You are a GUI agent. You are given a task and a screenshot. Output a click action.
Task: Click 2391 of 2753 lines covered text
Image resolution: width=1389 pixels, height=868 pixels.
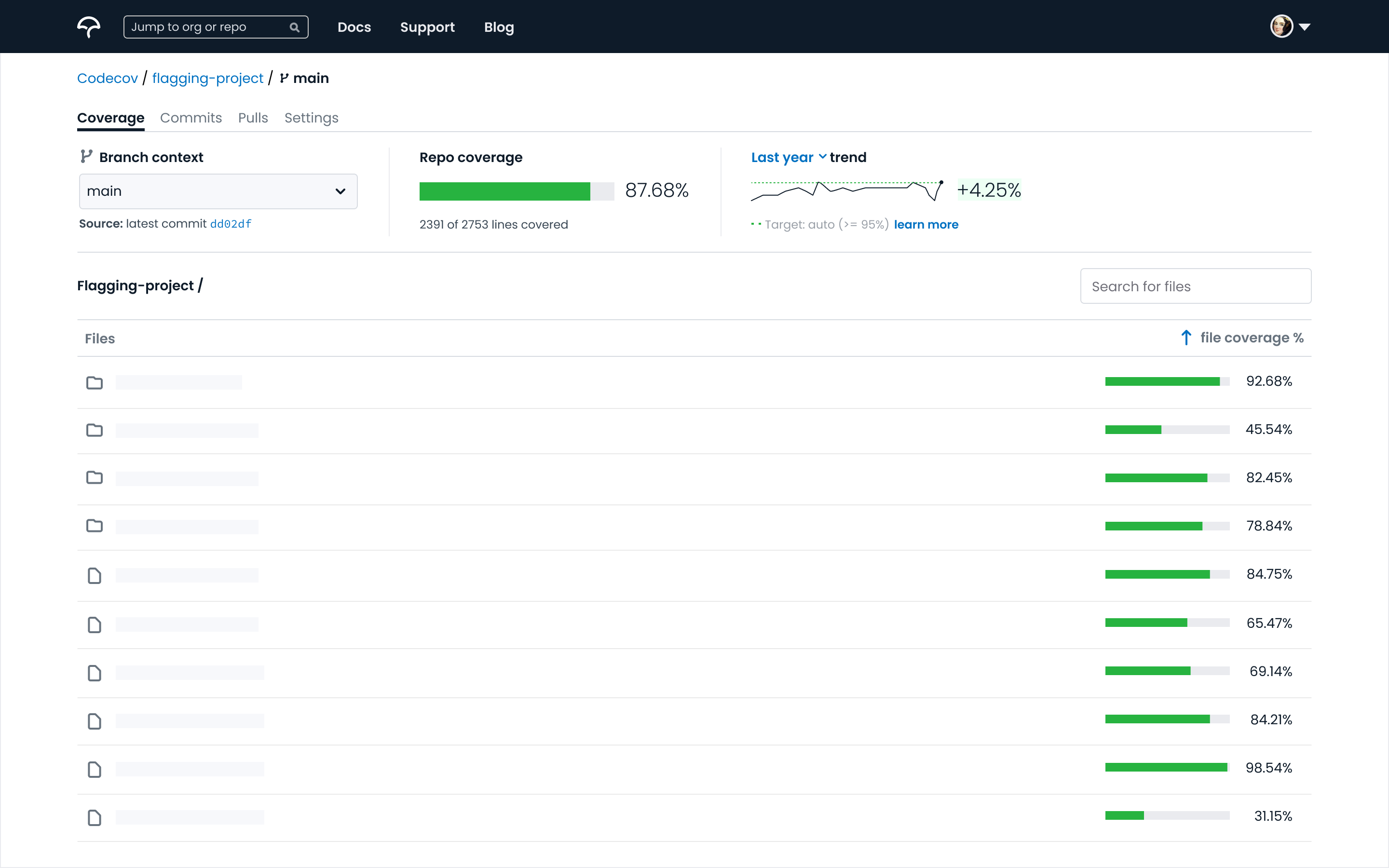(493, 224)
